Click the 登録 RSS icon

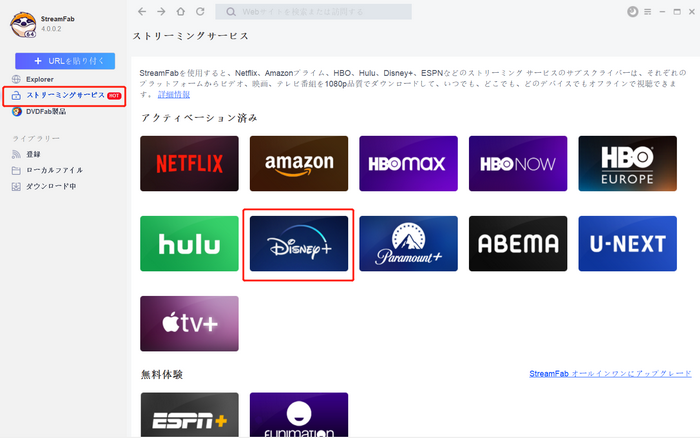click(x=17, y=154)
